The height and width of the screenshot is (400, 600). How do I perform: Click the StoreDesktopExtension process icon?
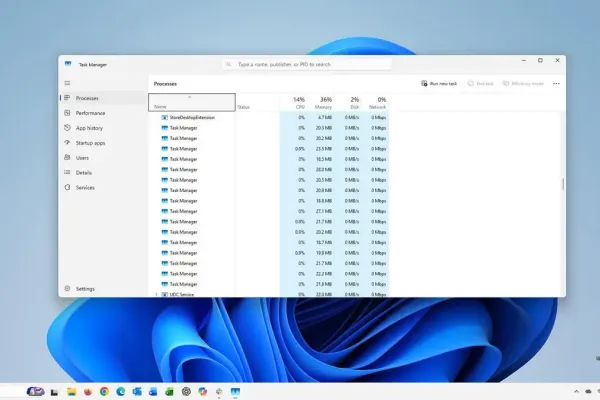(x=165, y=118)
